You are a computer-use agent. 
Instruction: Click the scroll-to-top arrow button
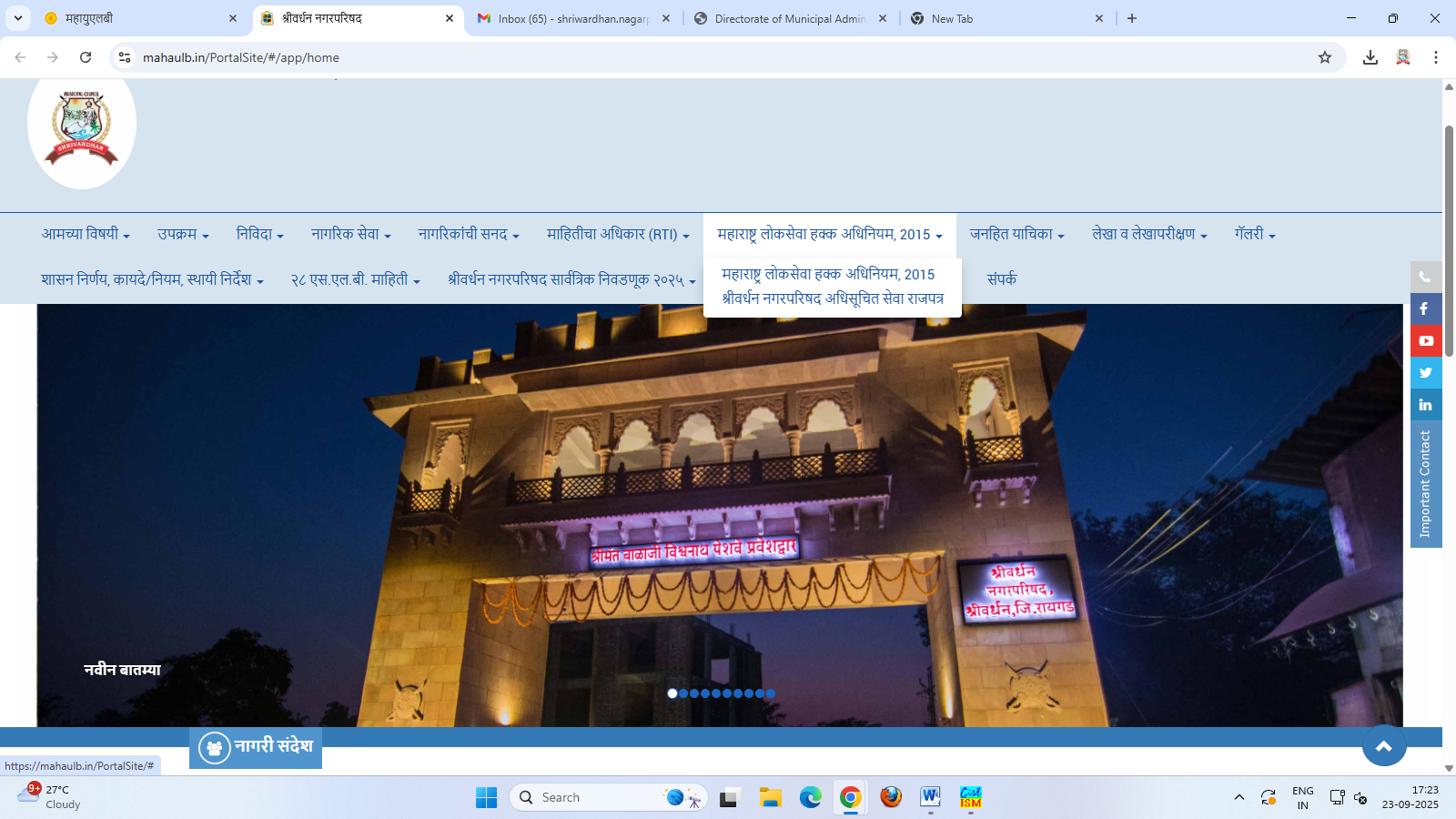[1383, 745]
